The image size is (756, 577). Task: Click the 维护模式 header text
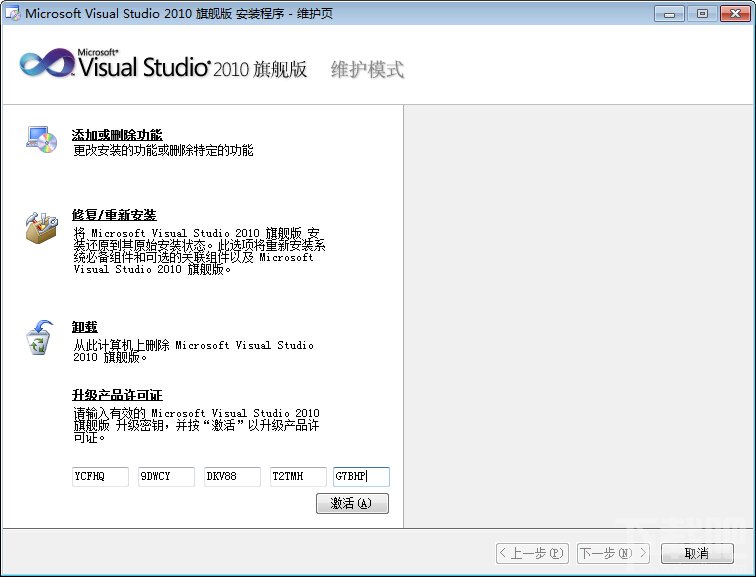[367, 69]
